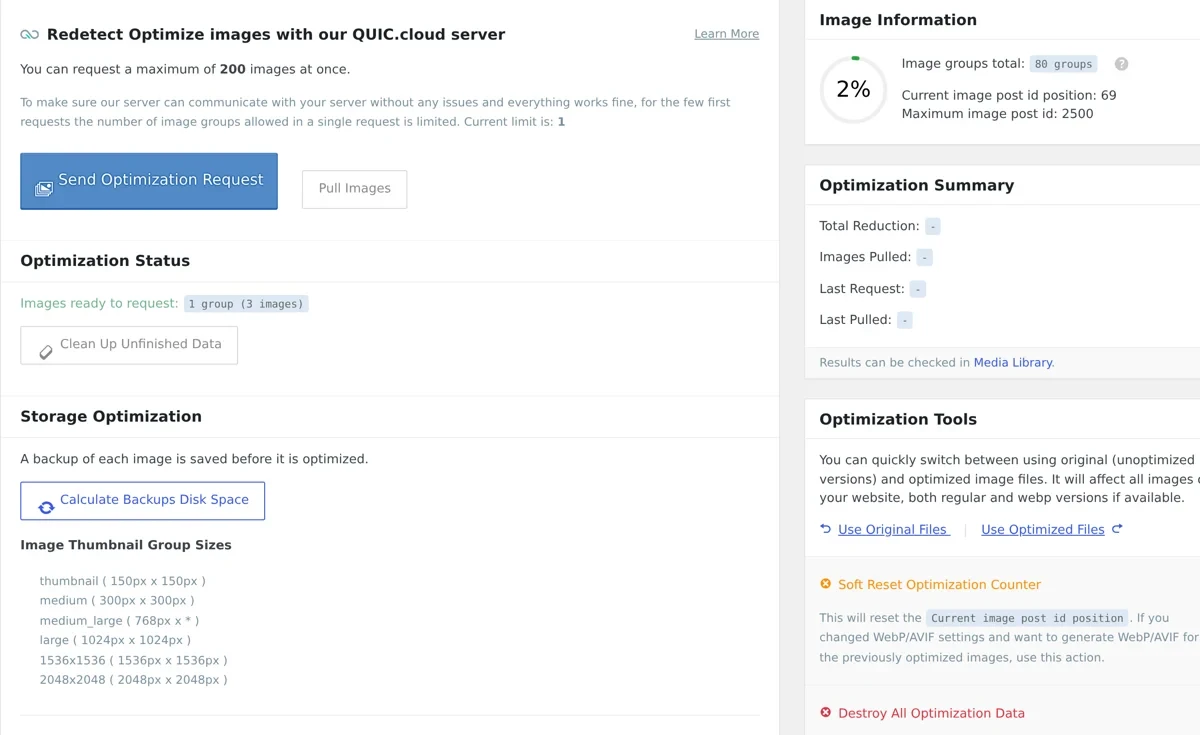
Task: Open the Media Library link
Action: point(1013,363)
